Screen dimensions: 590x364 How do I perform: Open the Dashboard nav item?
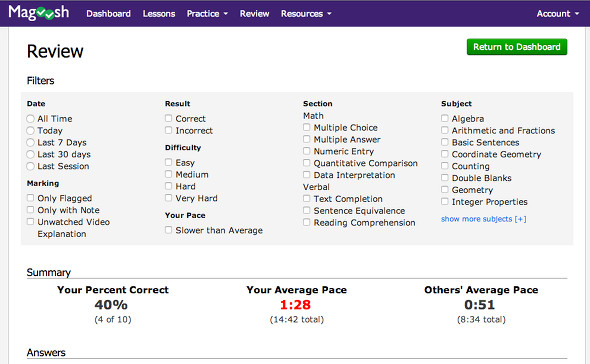[108, 14]
